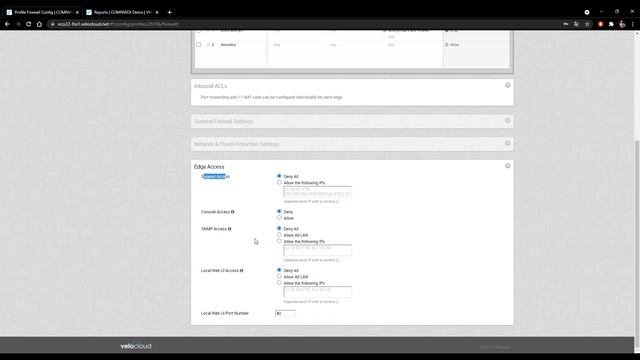Click the Local Web UI Port Number label
640x360 pixels.
225,313
